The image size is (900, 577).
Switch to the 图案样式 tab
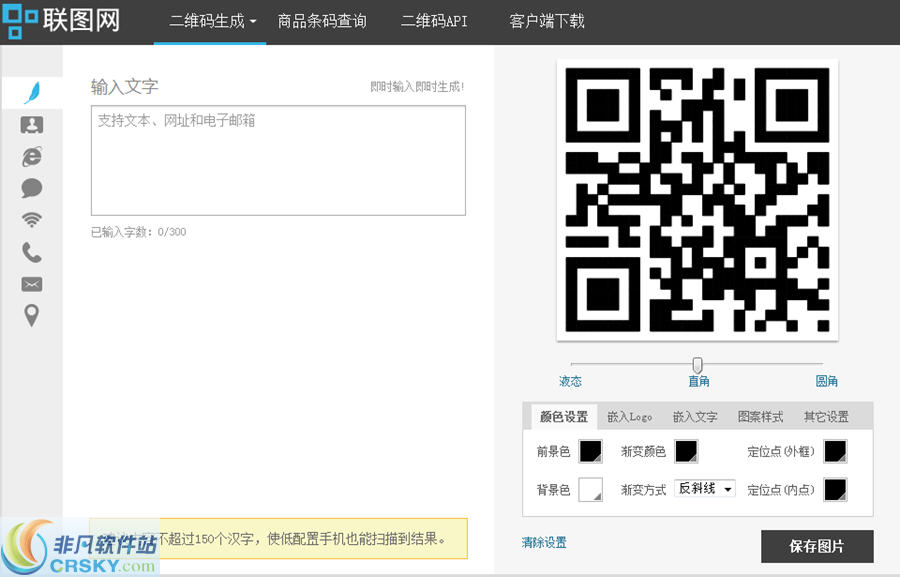point(761,417)
